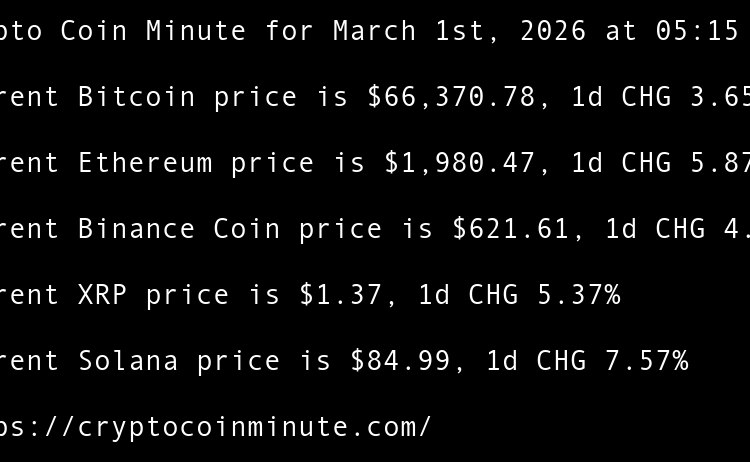Click the word Ethereum
This screenshot has height=462, width=750.
click(x=145, y=163)
